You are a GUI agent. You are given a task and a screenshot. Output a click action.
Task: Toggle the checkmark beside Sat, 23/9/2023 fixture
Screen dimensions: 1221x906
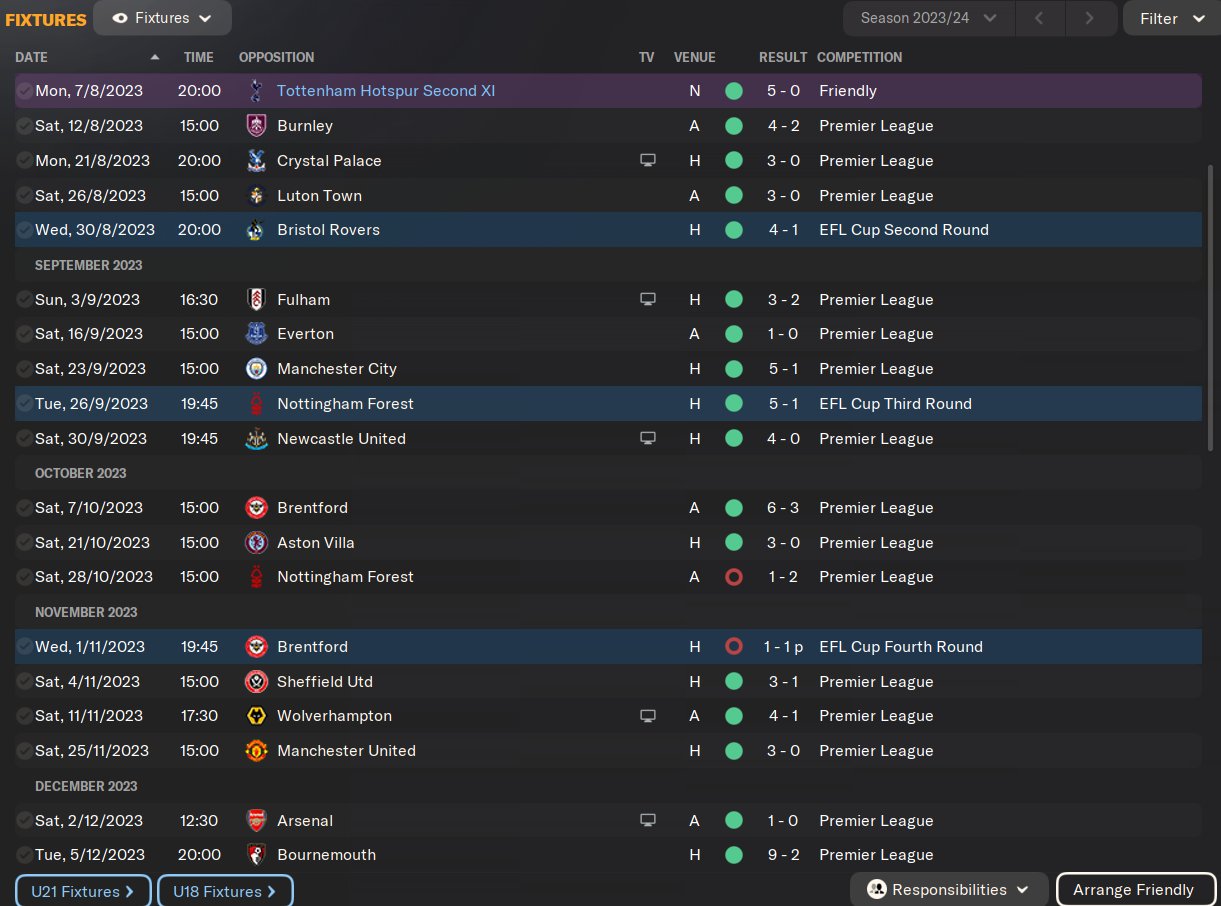(x=25, y=369)
